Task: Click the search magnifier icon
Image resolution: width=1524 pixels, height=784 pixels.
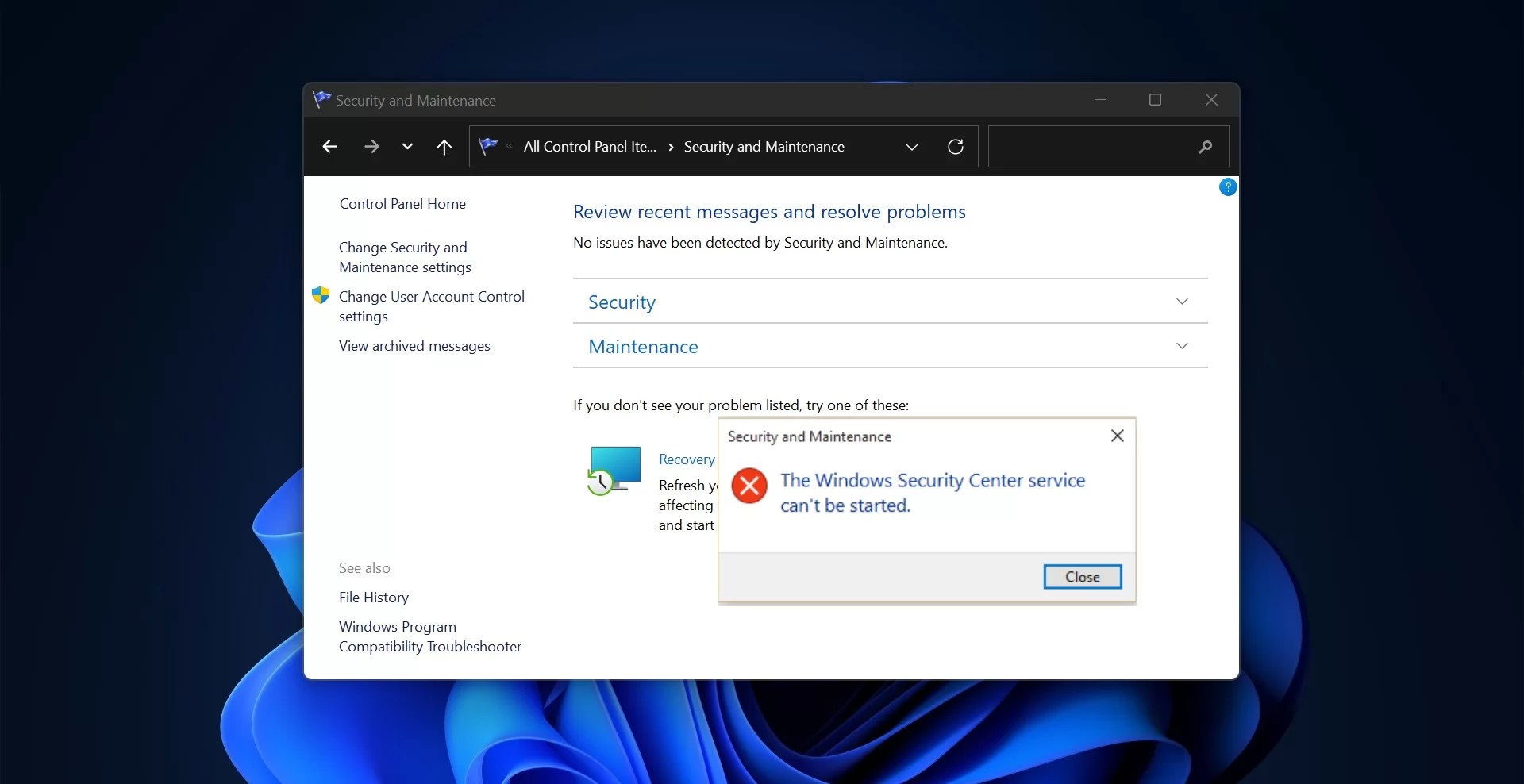Action: pos(1205,147)
